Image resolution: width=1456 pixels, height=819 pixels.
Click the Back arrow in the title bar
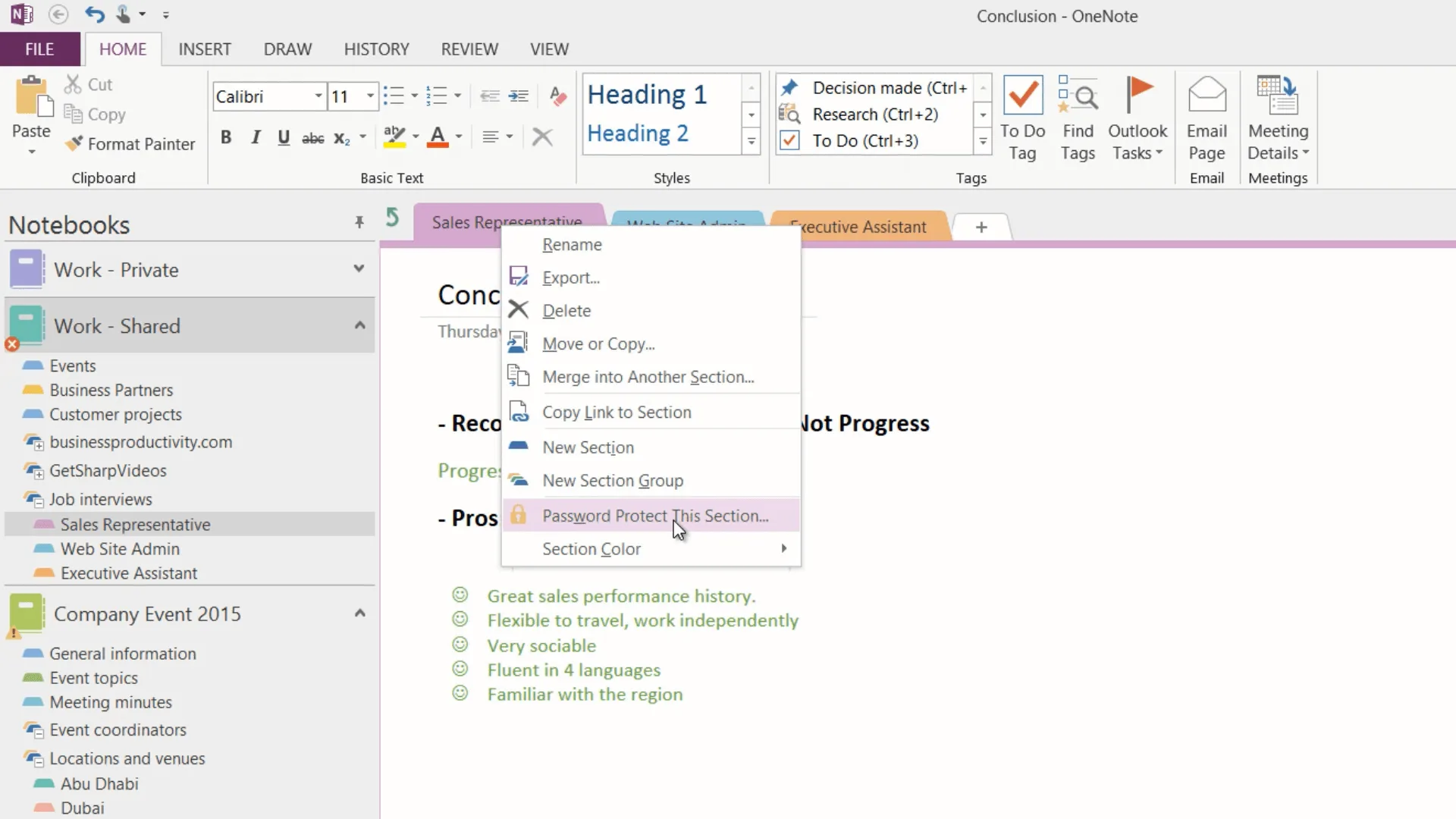click(x=58, y=14)
